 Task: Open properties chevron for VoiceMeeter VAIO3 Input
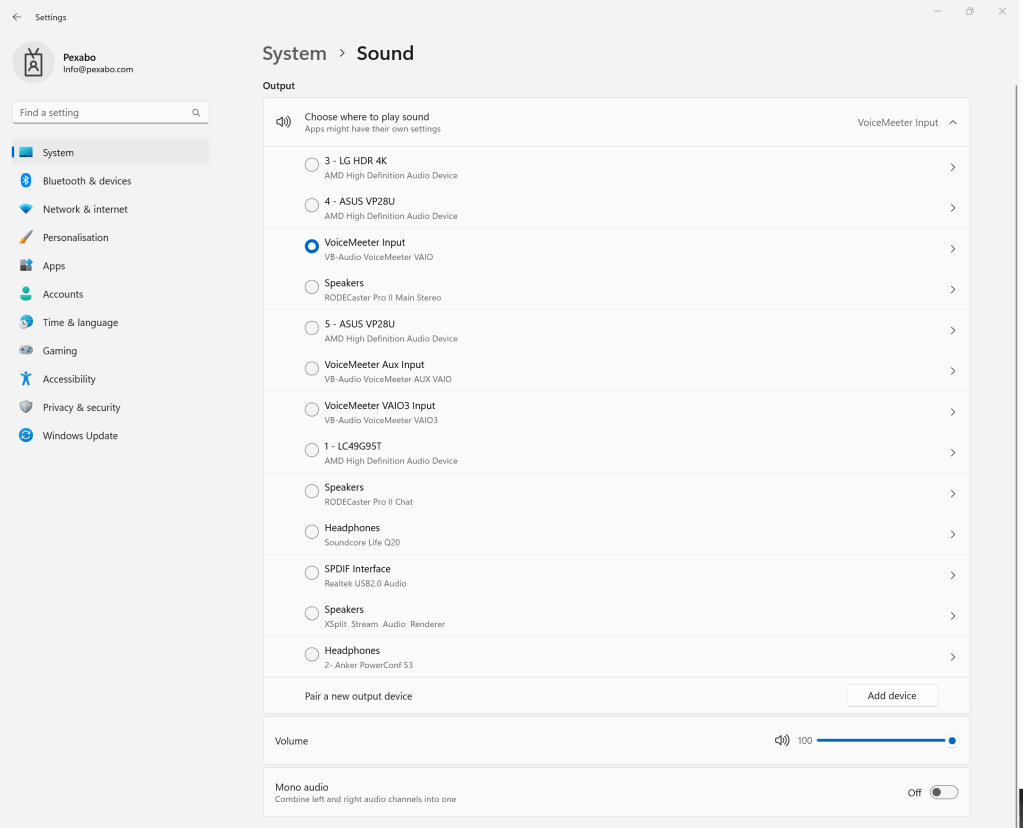953,412
